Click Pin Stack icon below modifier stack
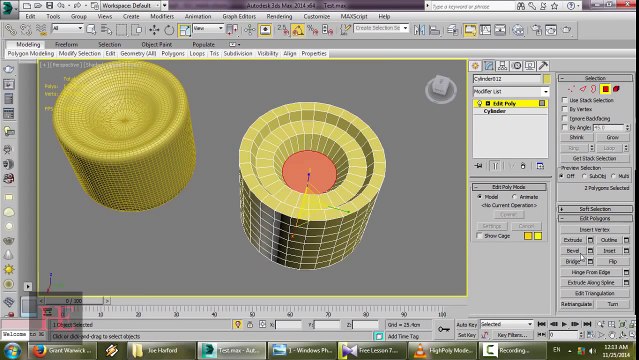 pos(478,166)
